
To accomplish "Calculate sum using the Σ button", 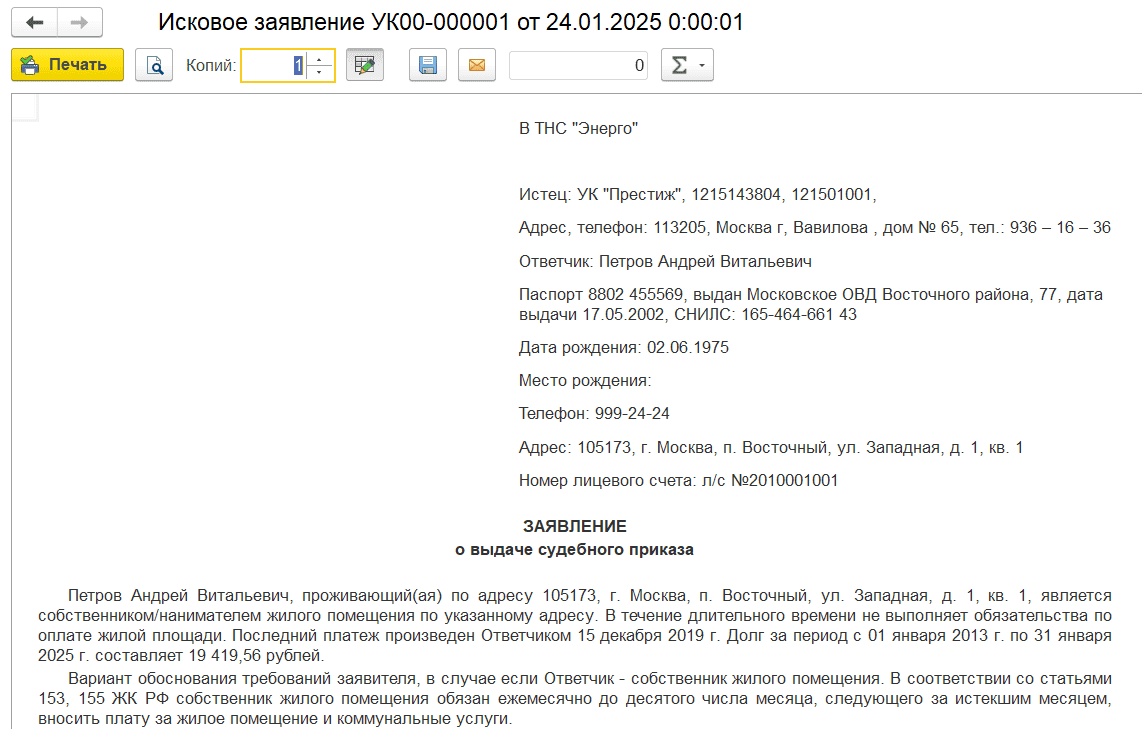I will tap(681, 64).
